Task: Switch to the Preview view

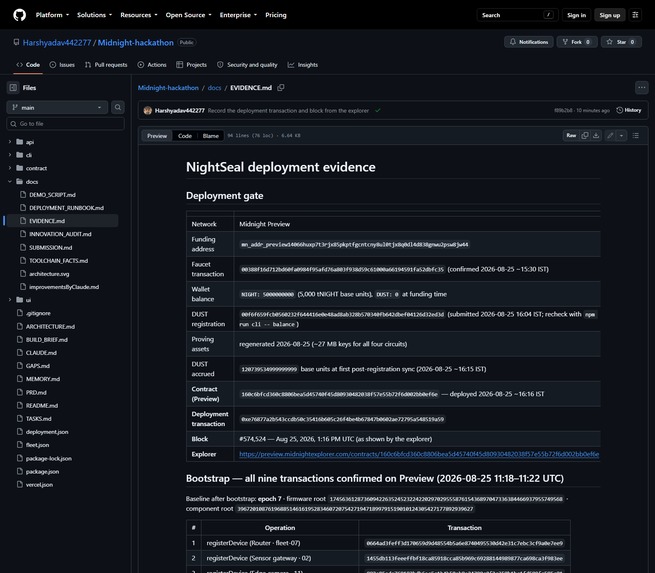Action: click(157, 136)
